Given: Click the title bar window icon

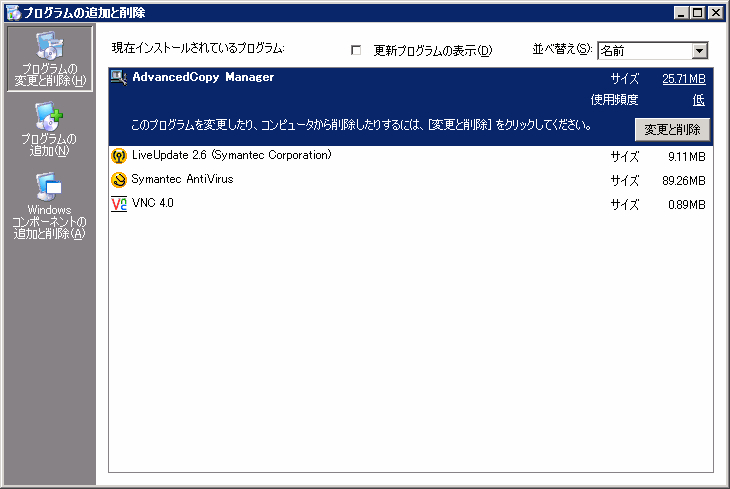Looking at the screenshot, I should [x=14, y=13].
